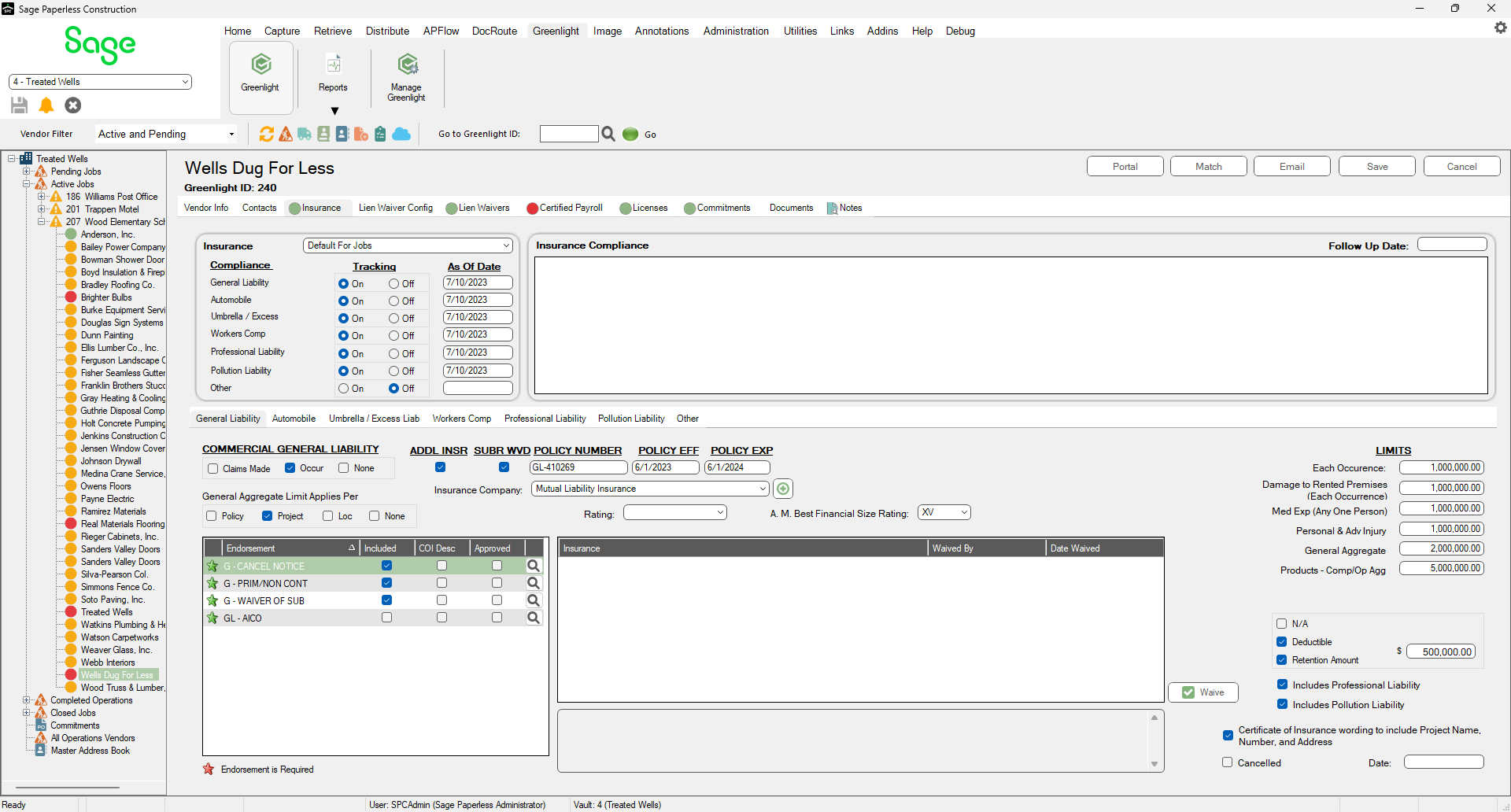Screen dimensions: 1511x812
Task: Refresh the vendor tree with orange arrows icon
Action: [x=267, y=134]
